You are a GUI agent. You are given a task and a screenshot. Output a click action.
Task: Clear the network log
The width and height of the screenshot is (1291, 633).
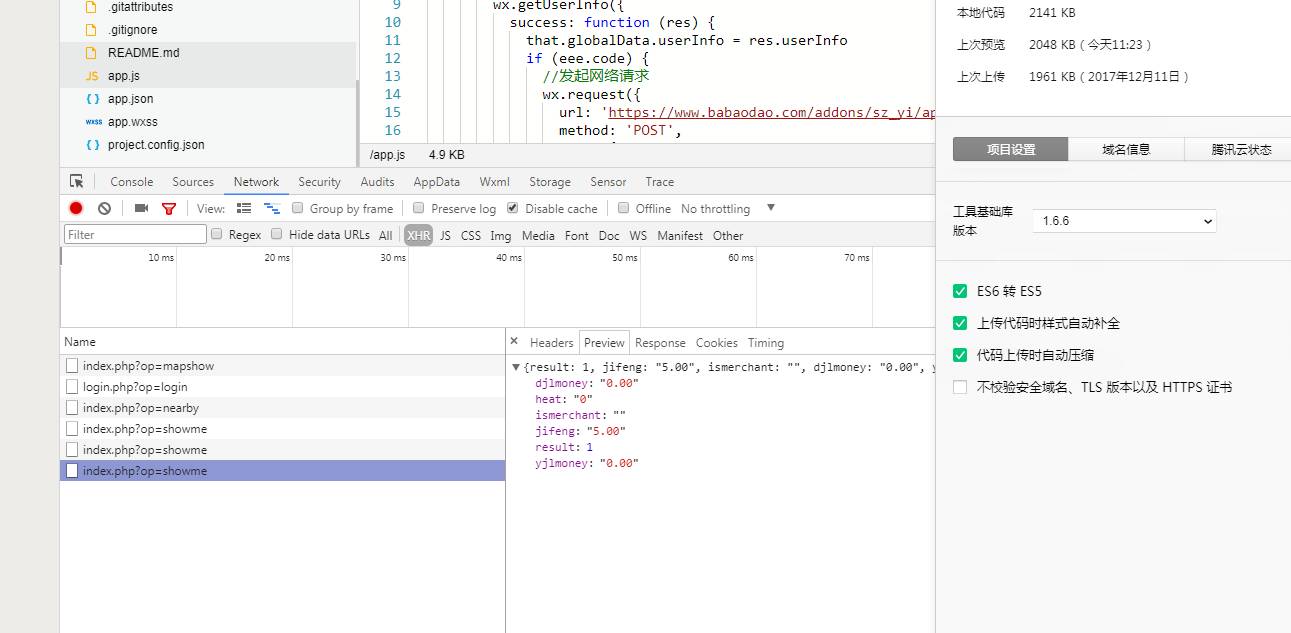(x=104, y=209)
